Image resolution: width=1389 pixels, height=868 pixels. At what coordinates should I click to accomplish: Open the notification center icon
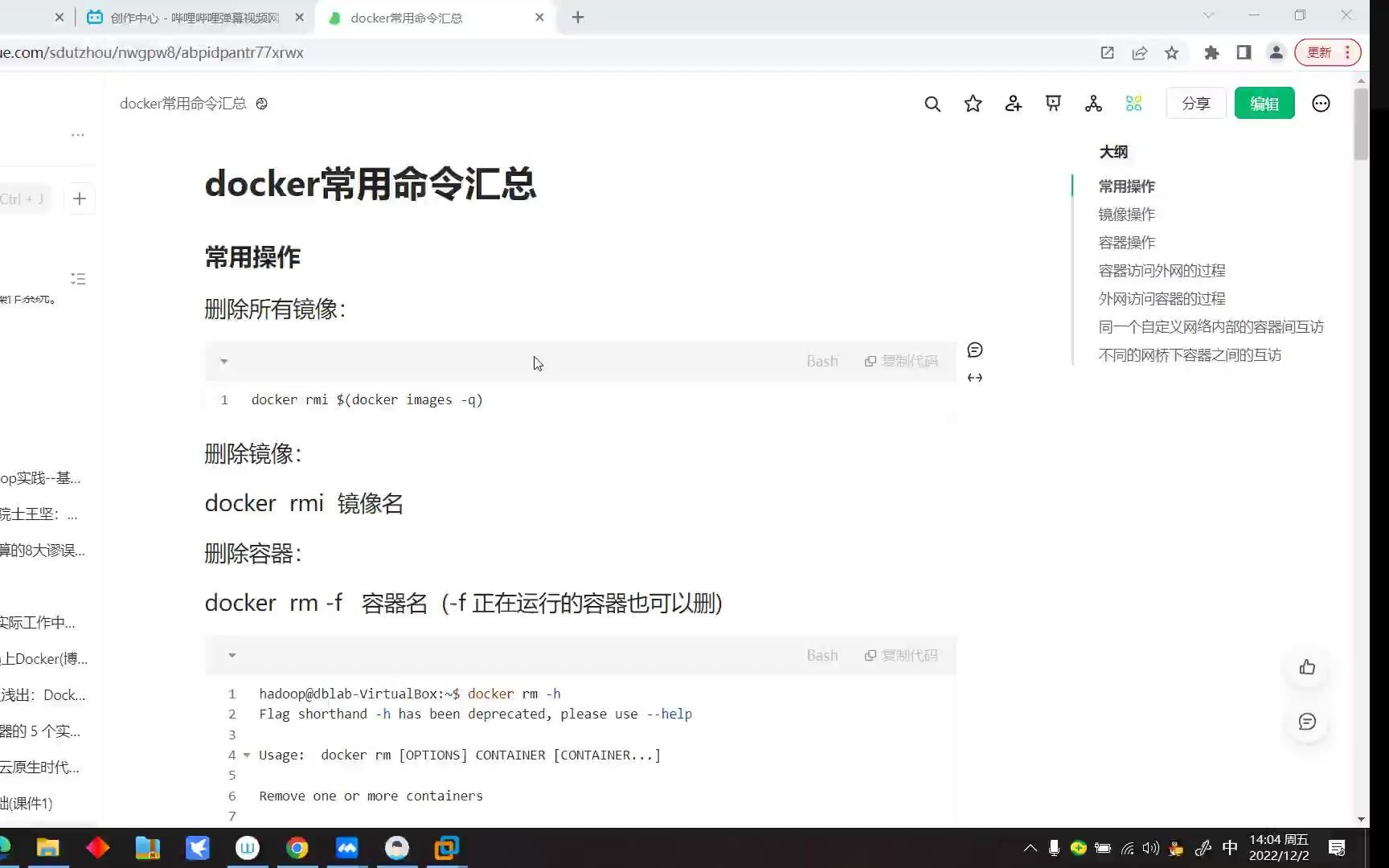pos(1337,848)
